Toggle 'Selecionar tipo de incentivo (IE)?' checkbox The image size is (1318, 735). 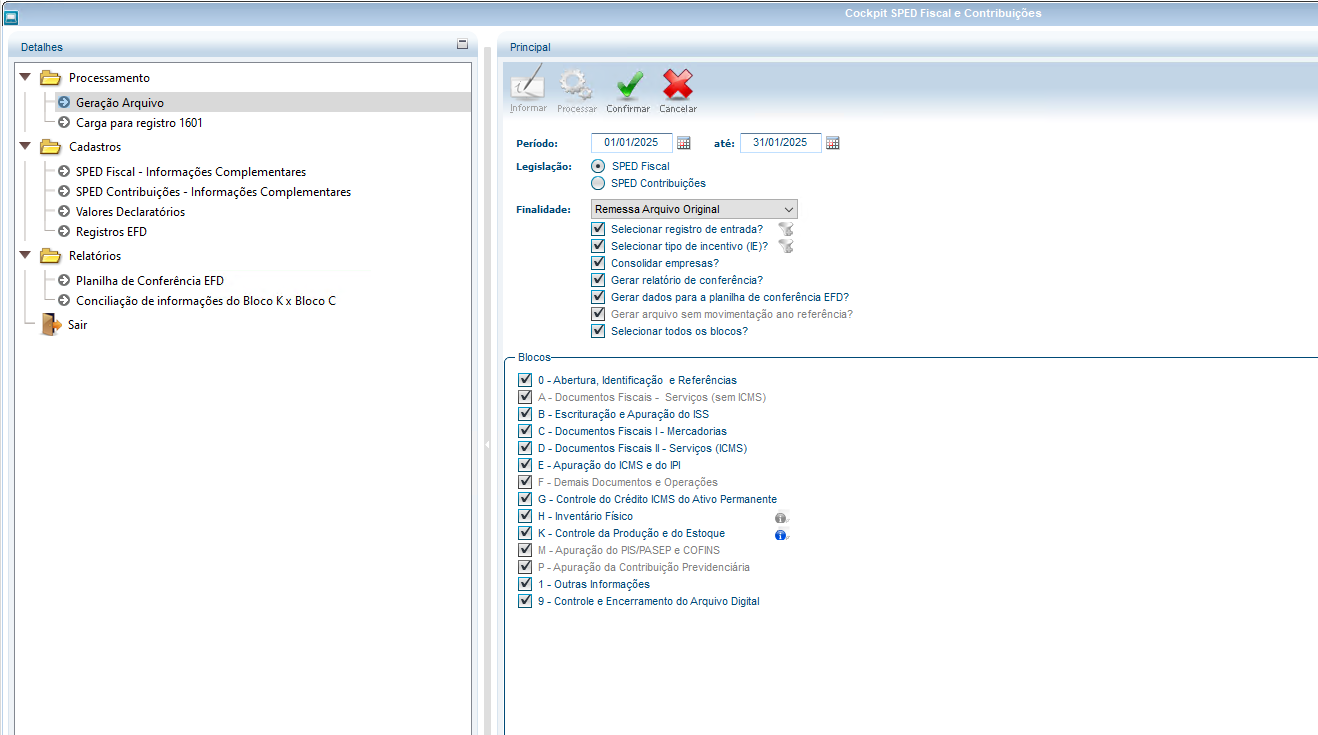point(598,246)
